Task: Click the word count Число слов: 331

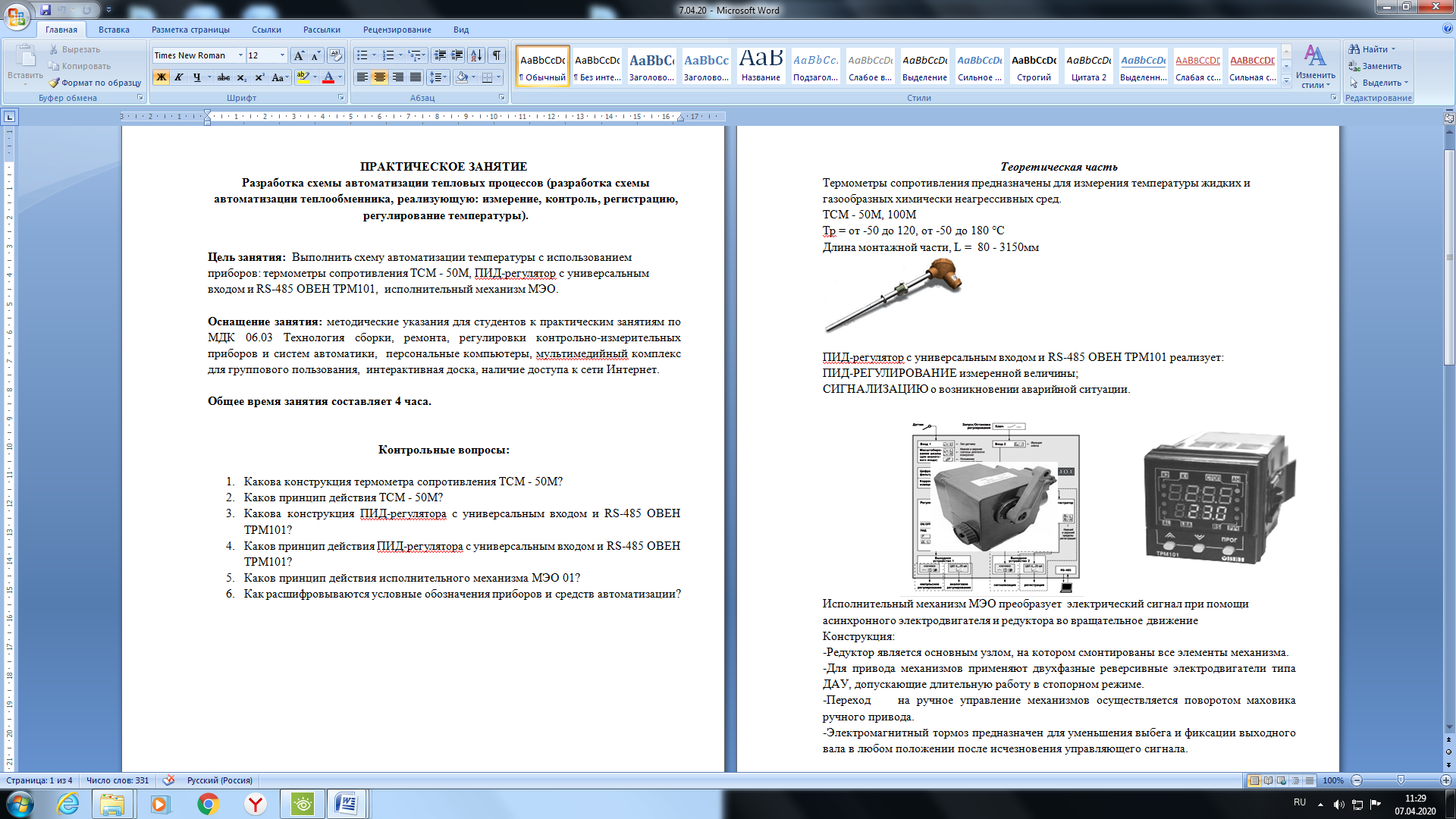Action: (118, 780)
